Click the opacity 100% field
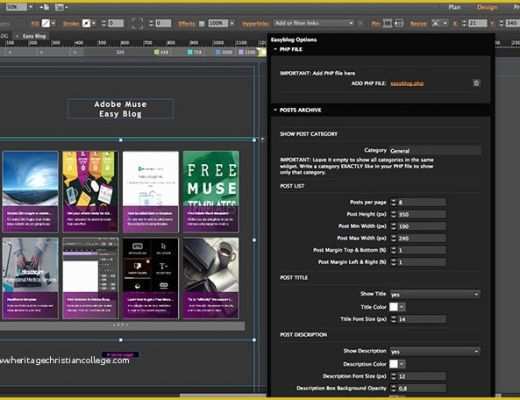Image resolution: width=520 pixels, height=400 pixels. click(x=218, y=23)
